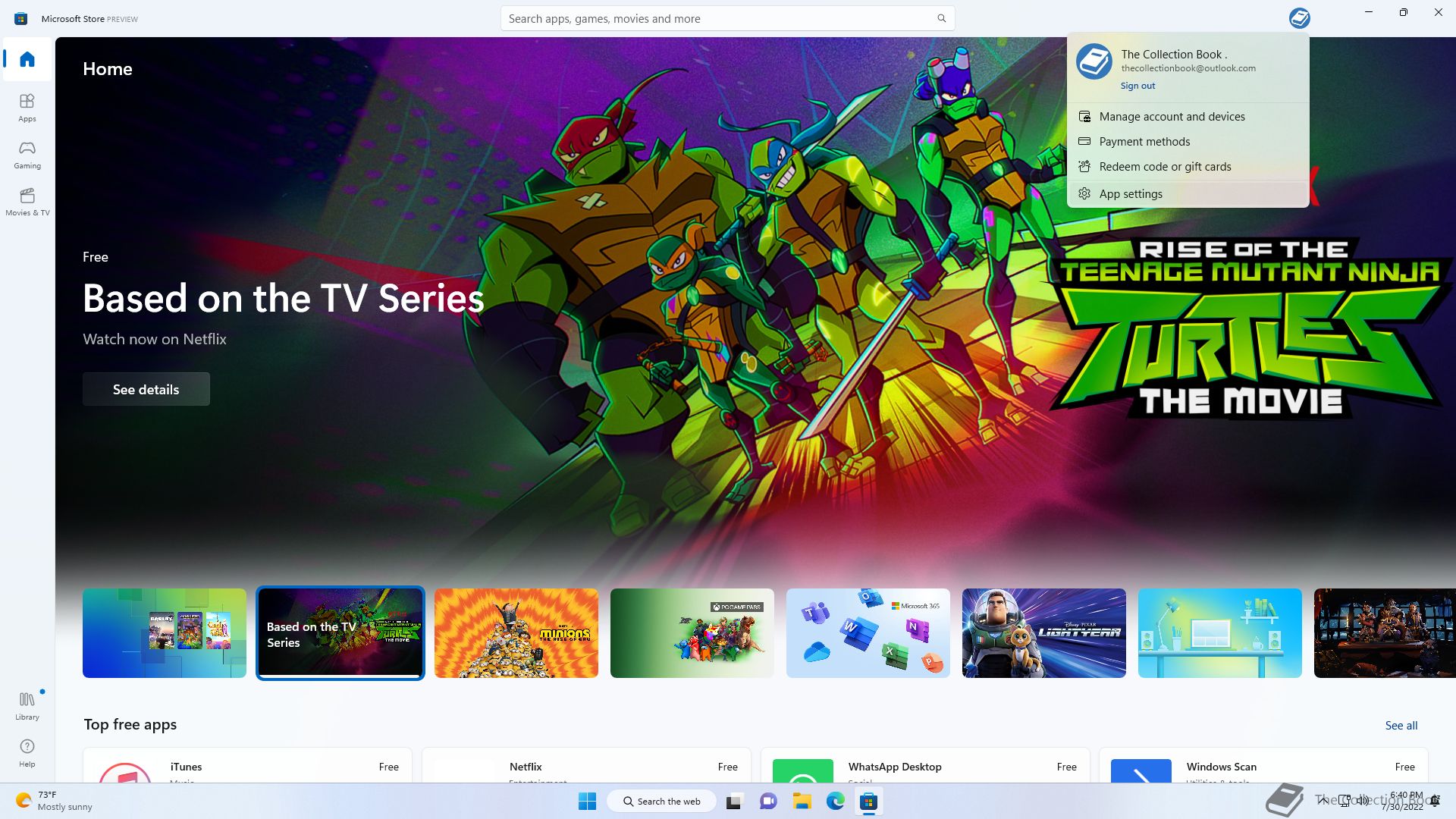This screenshot has height=819, width=1456.
Task: Open the weather widget in taskbar
Action: [x=55, y=801]
